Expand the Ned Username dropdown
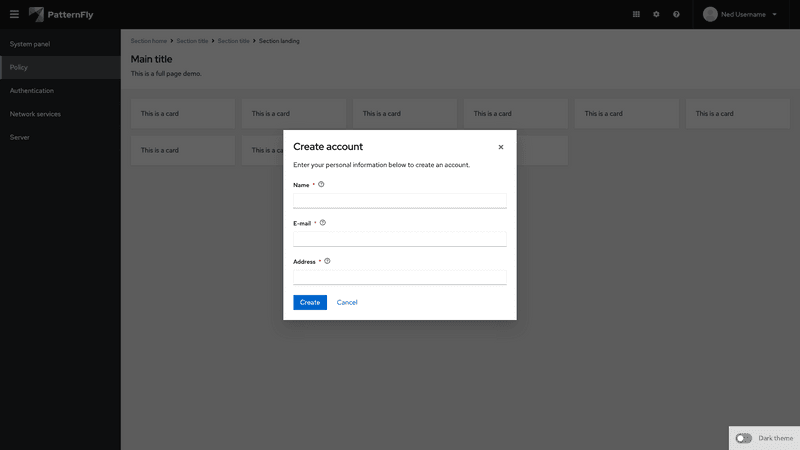 [740, 14]
